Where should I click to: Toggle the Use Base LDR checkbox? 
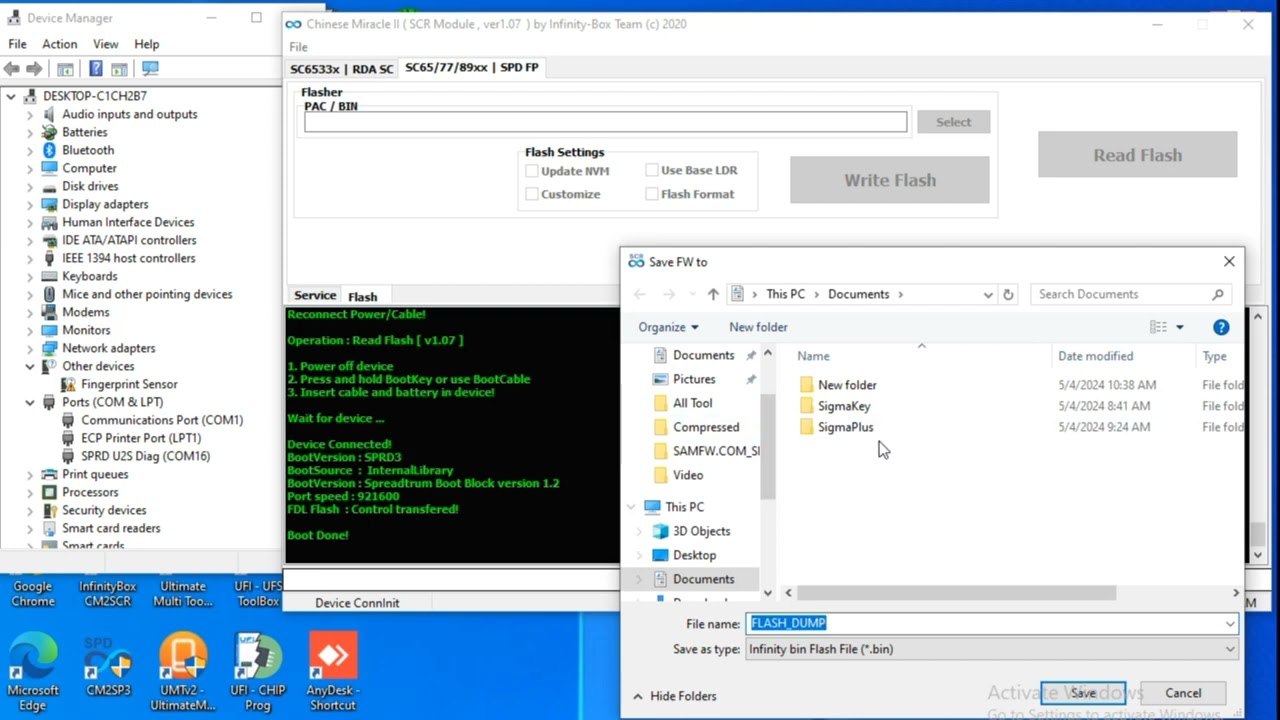(652, 170)
